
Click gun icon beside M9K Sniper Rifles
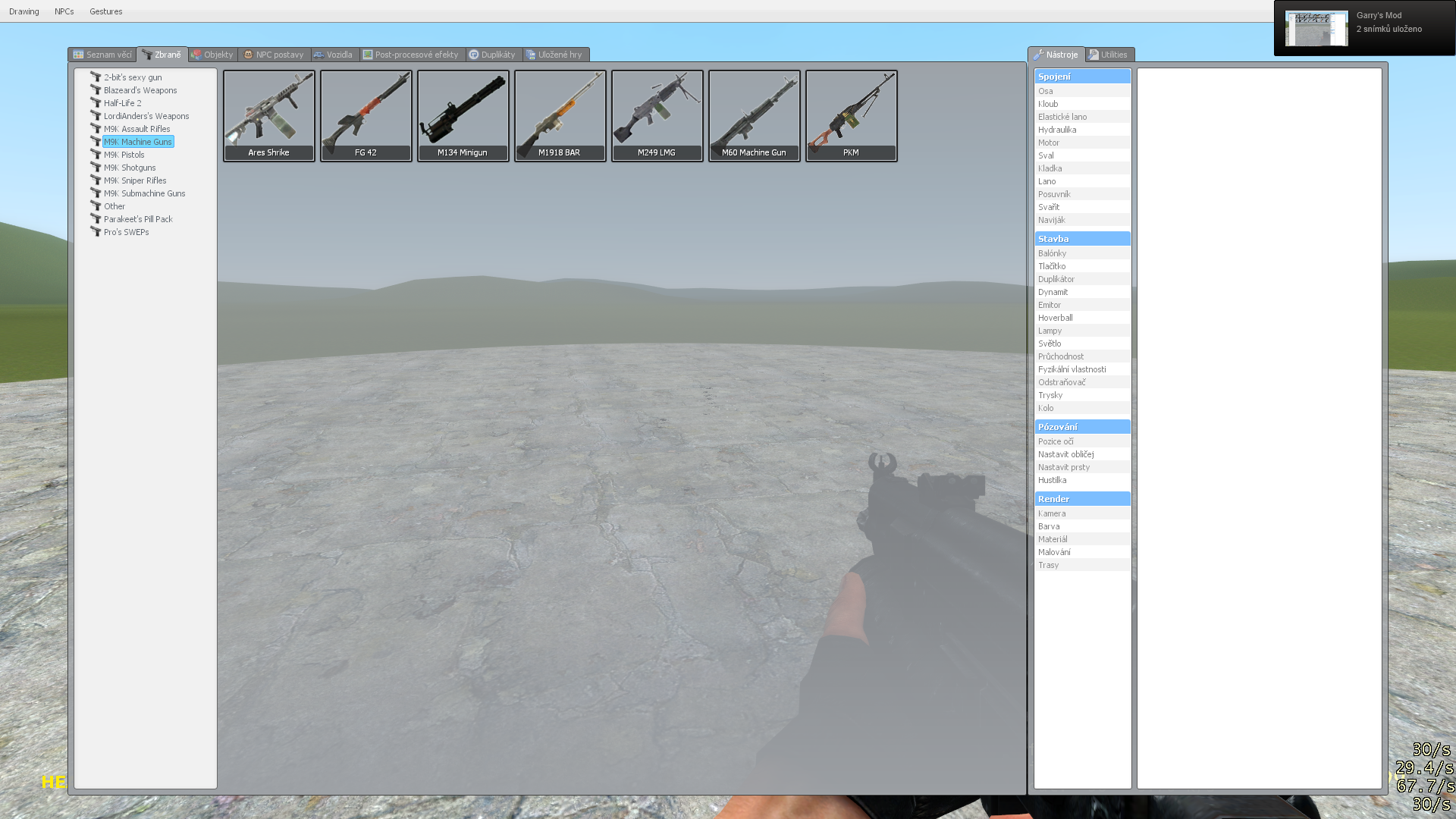point(96,180)
